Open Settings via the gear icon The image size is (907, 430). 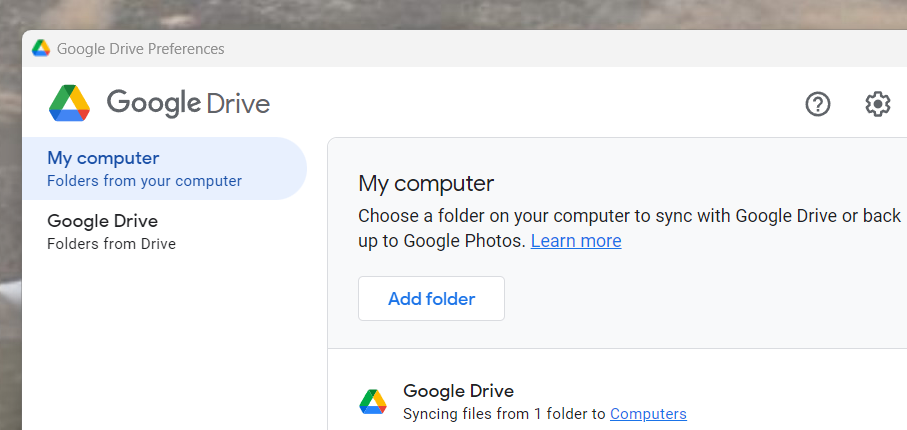coord(877,105)
